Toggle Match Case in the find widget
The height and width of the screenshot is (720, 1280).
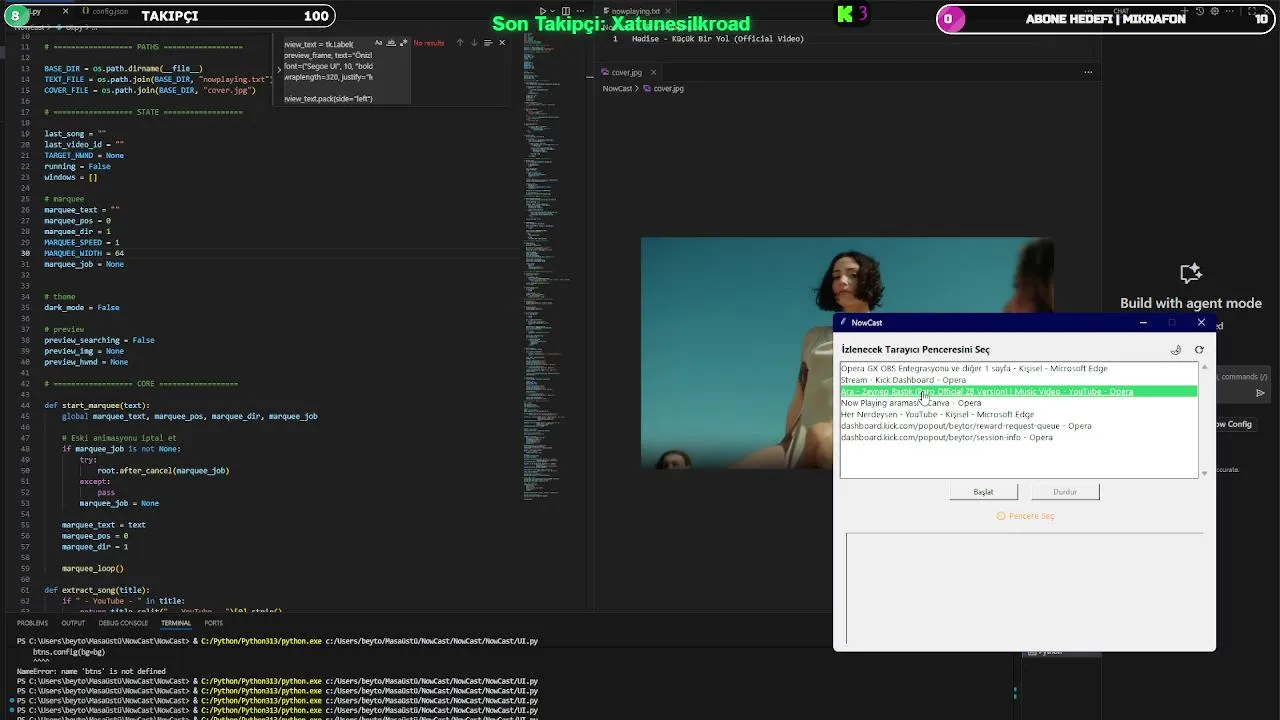pyautogui.click(x=378, y=43)
